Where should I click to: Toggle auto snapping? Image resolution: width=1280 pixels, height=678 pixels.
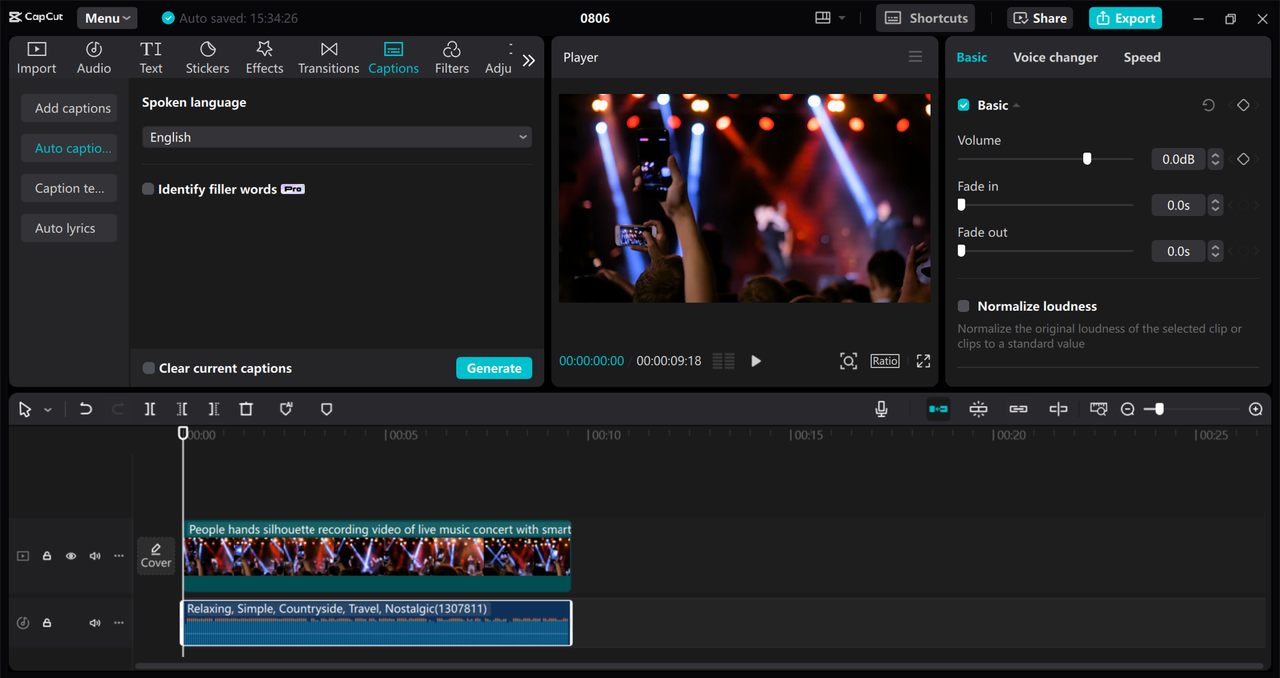(978, 409)
